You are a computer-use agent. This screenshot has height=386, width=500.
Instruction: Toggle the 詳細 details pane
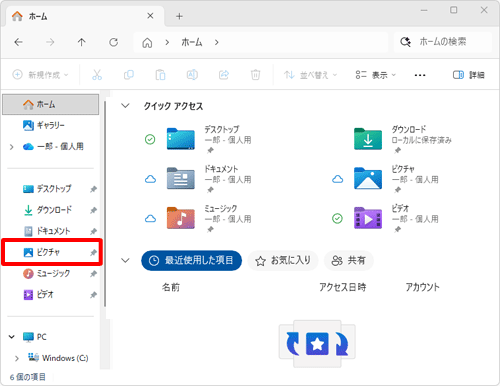click(x=469, y=75)
